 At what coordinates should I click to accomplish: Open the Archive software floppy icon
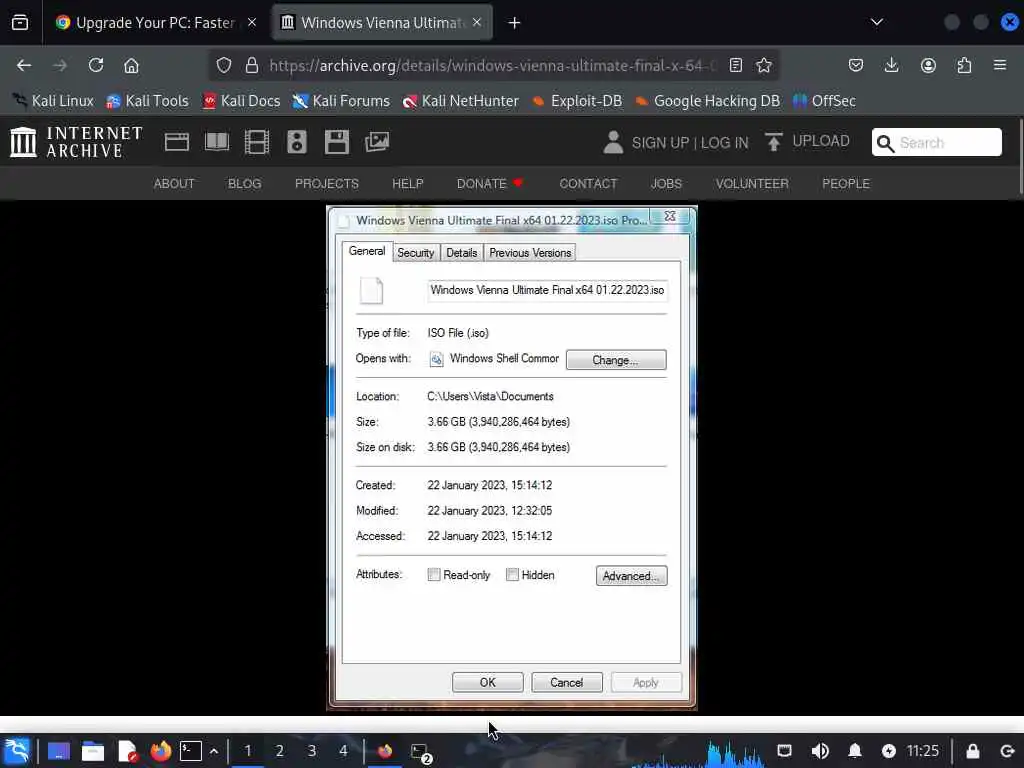click(337, 142)
